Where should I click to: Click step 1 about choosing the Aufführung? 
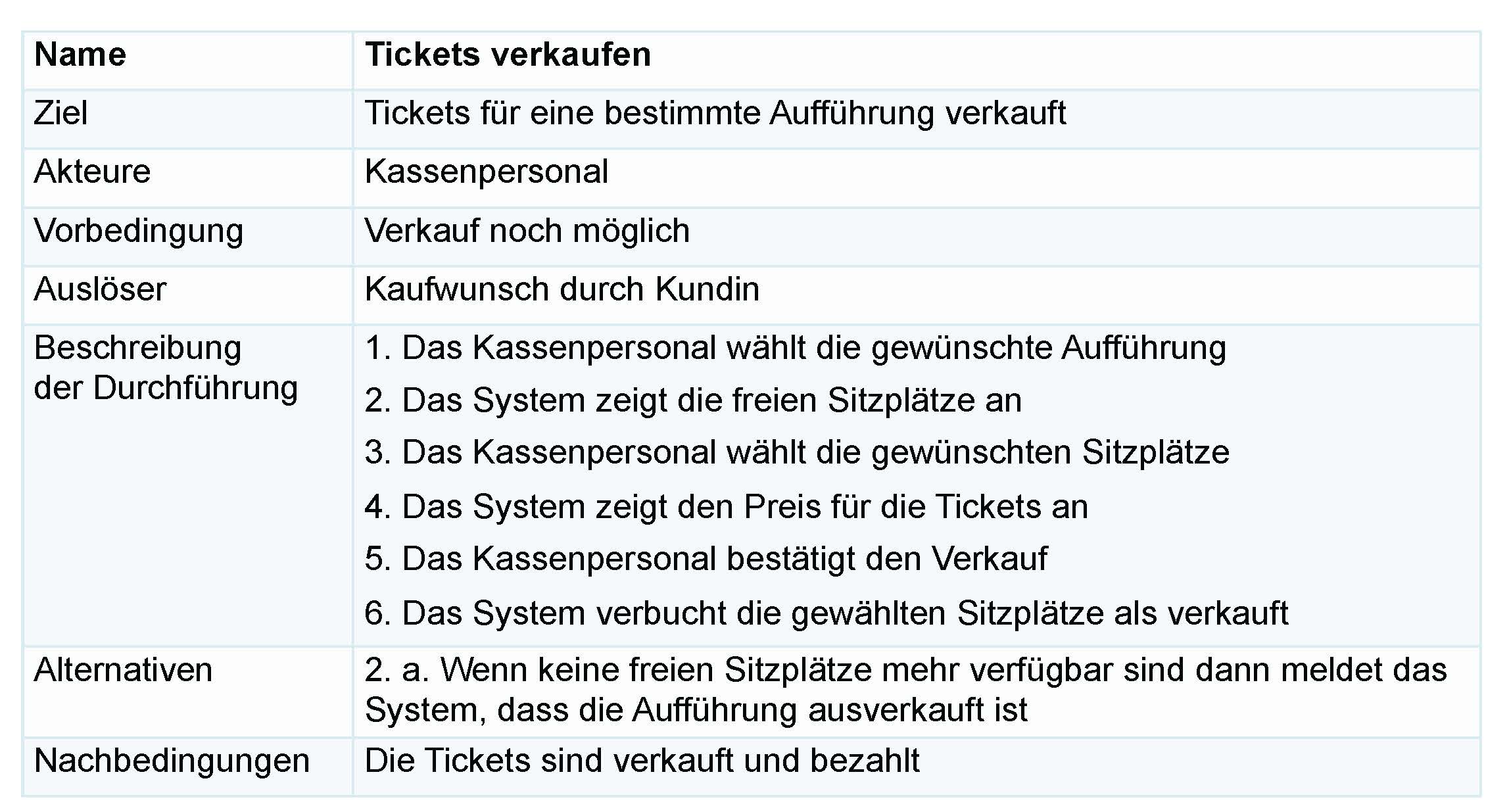pyautogui.click(x=795, y=348)
